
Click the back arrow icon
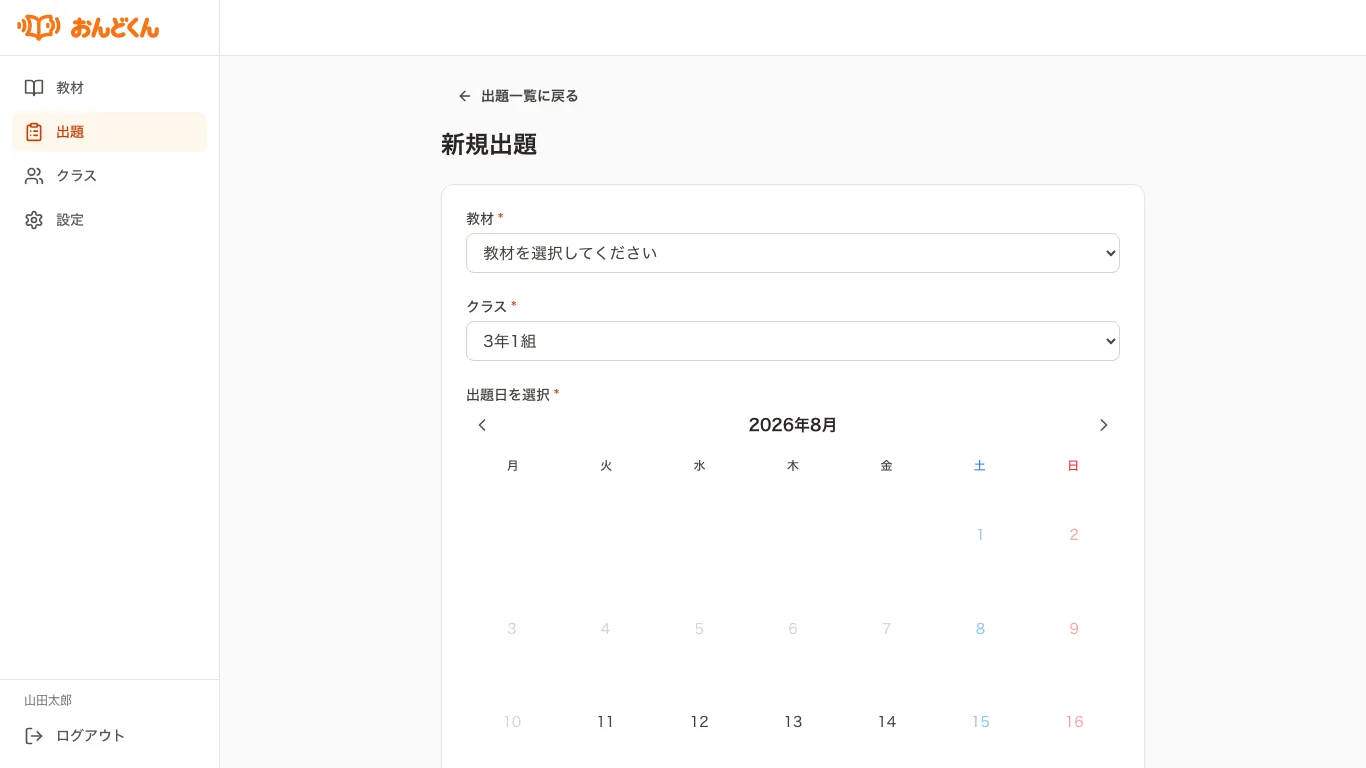(x=465, y=96)
